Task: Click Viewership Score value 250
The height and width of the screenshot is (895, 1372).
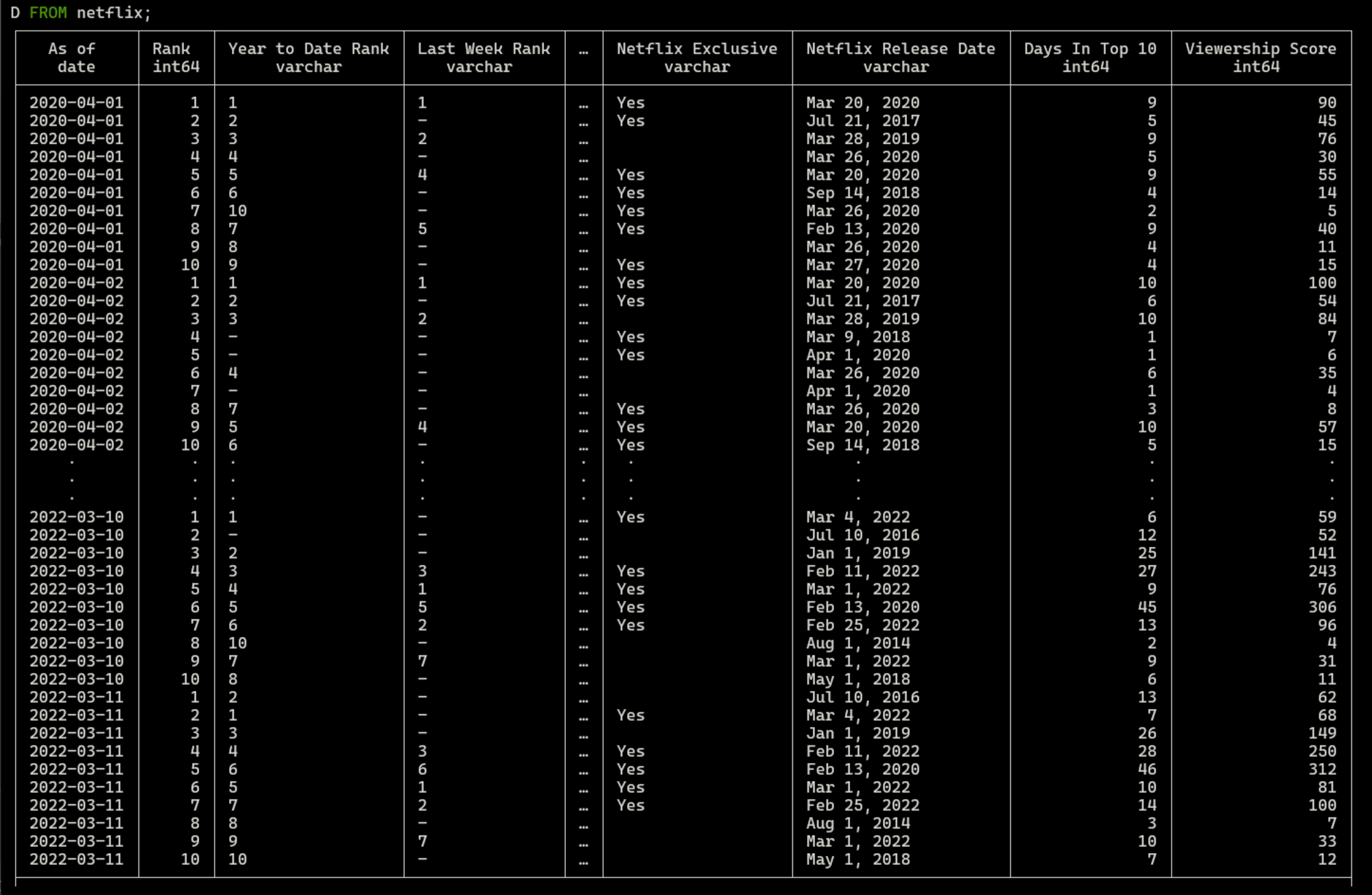Action: pyautogui.click(x=1322, y=752)
